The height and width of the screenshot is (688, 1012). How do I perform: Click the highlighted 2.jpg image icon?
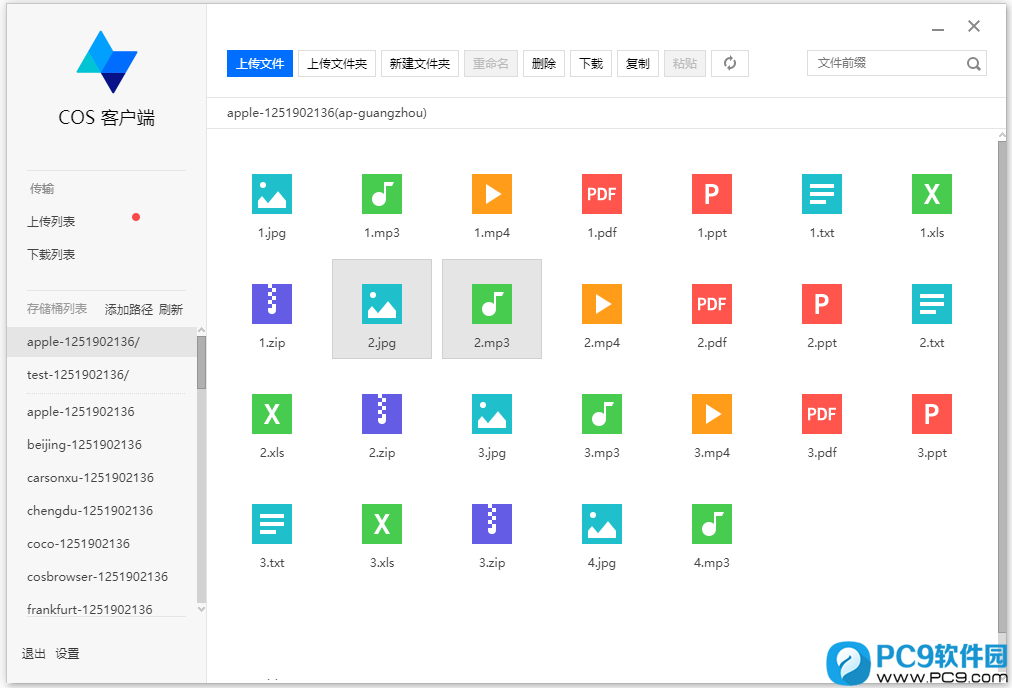point(382,304)
